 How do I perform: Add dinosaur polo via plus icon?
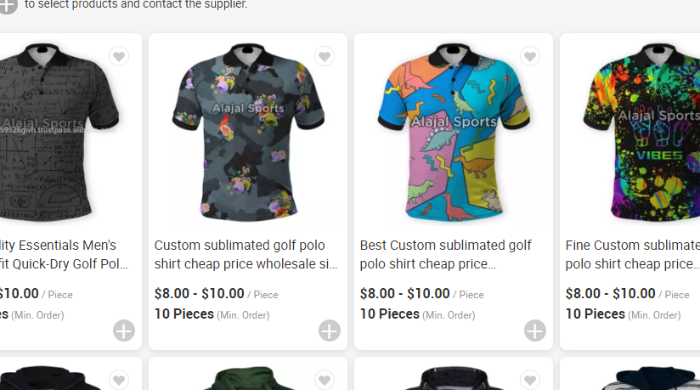(535, 331)
